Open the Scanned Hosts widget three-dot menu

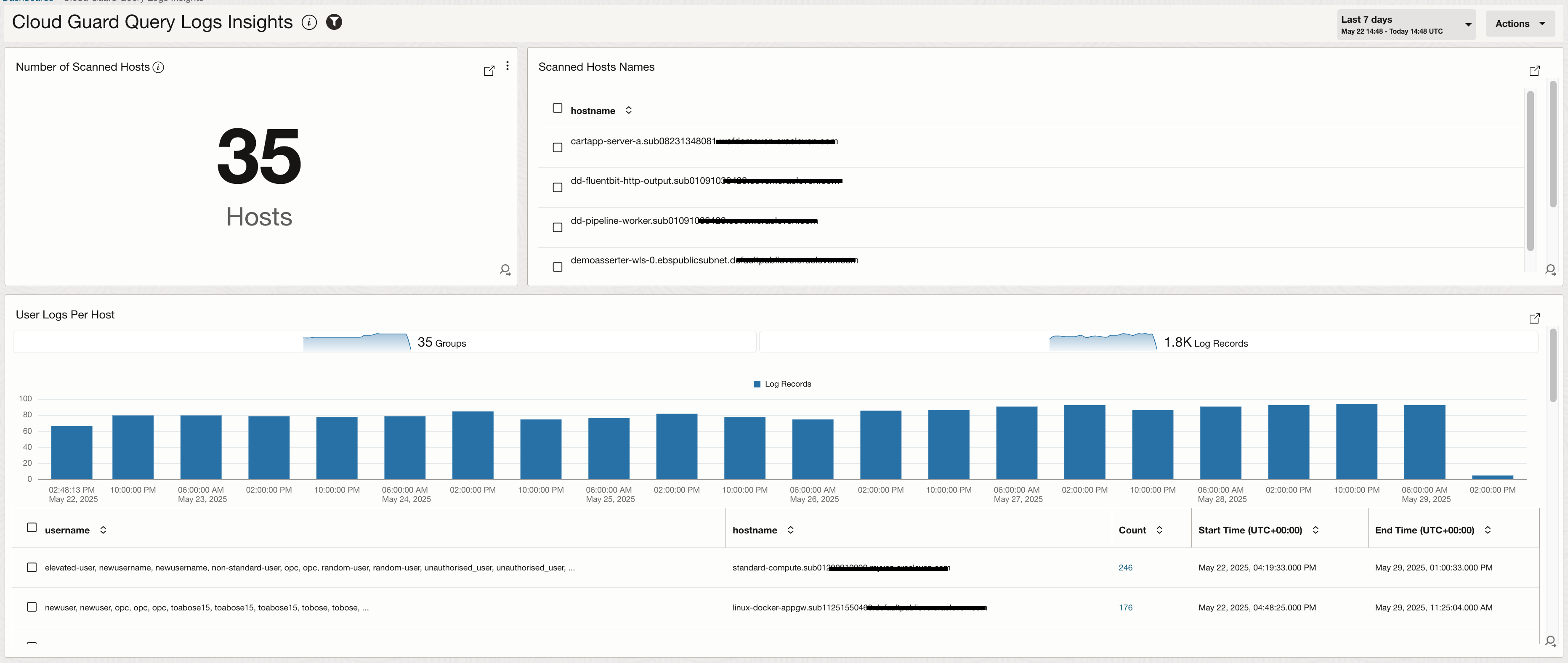click(507, 66)
